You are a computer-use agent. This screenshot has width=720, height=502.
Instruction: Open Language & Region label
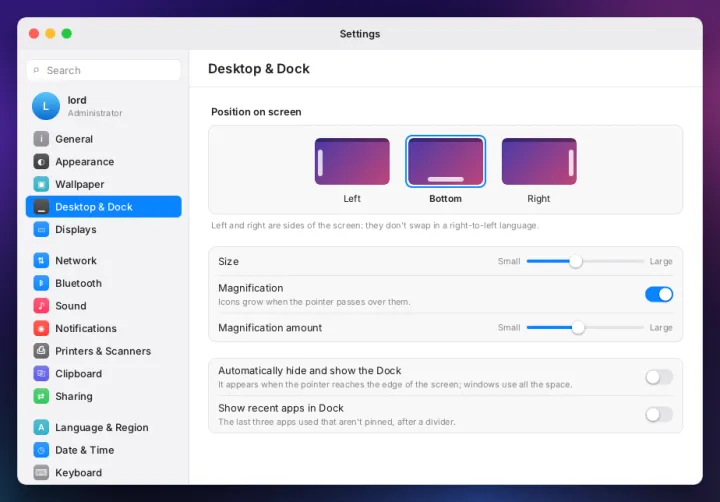101,428
